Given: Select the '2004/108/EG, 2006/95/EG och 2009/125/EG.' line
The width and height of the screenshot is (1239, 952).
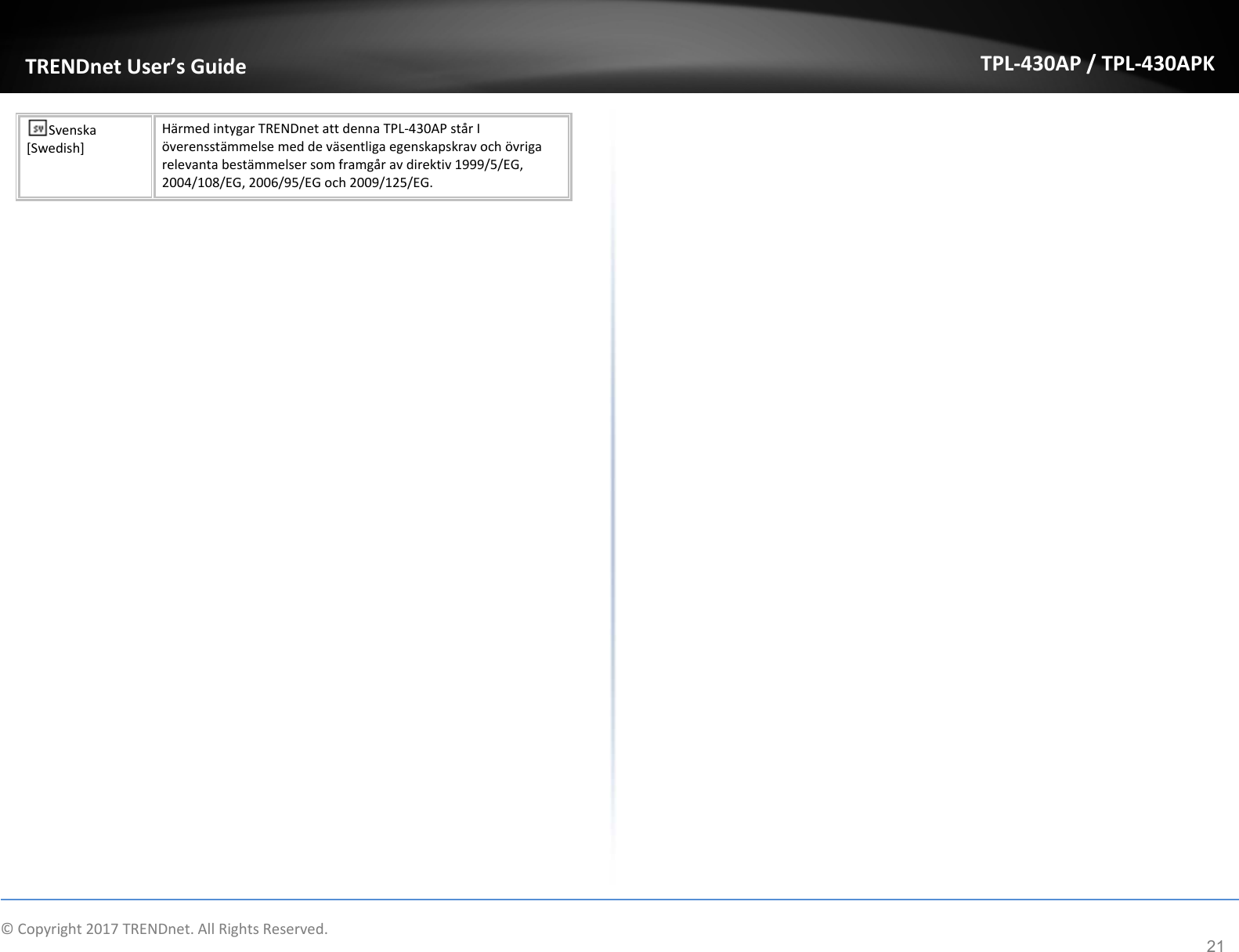Looking at the screenshot, I should click(296, 183).
